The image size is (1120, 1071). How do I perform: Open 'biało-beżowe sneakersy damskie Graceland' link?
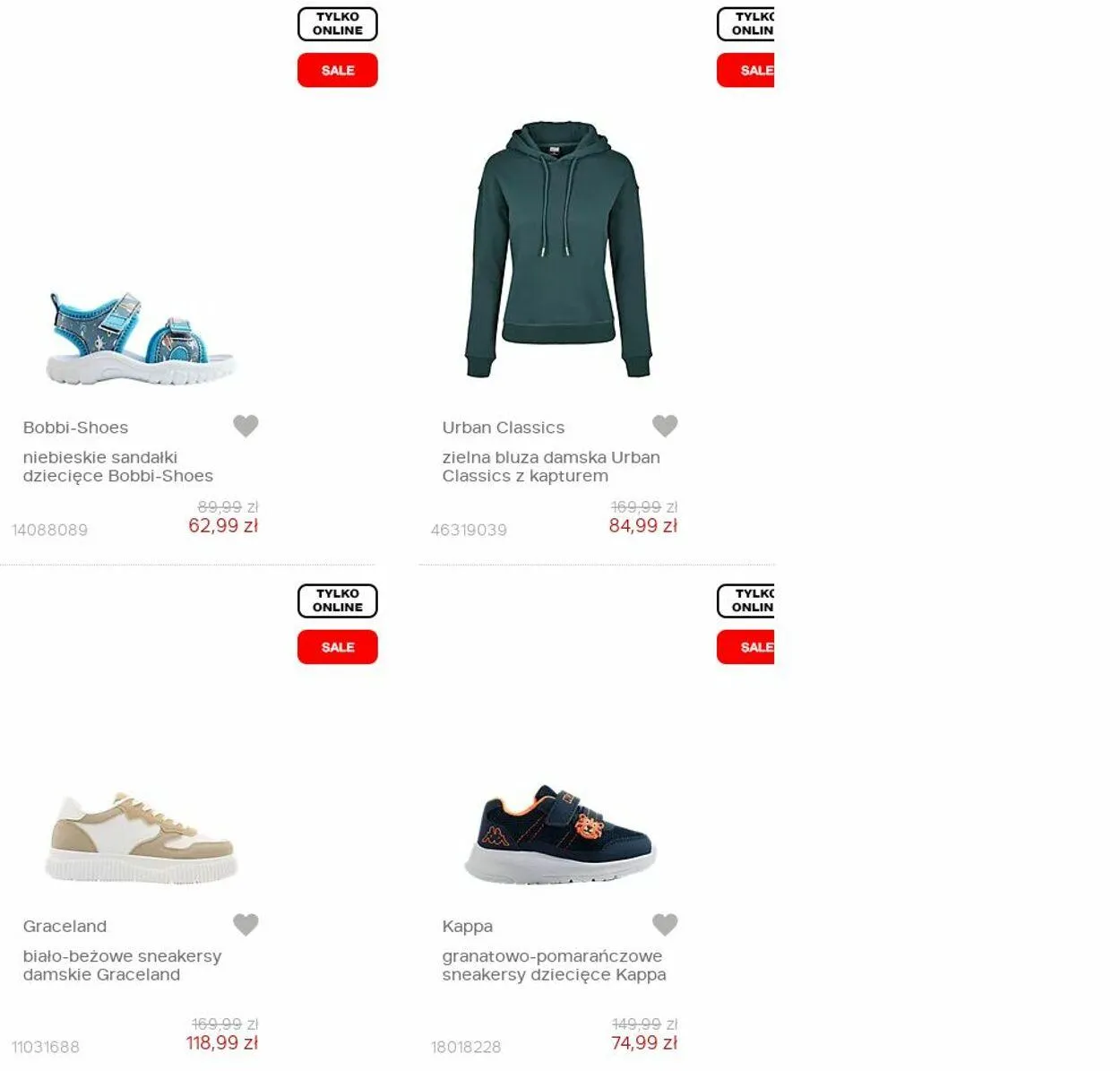[x=122, y=965]
